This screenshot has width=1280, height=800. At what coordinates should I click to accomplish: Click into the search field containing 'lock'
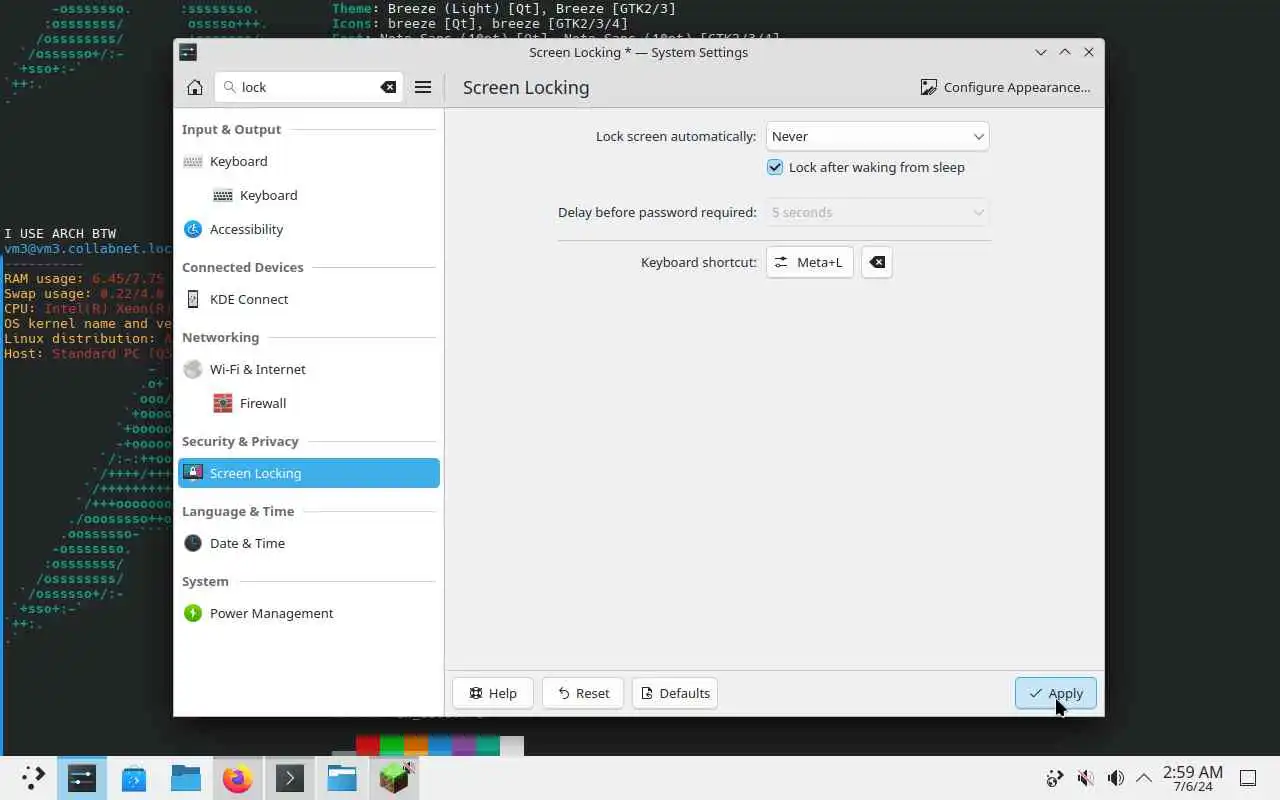[x=308, y=87]
